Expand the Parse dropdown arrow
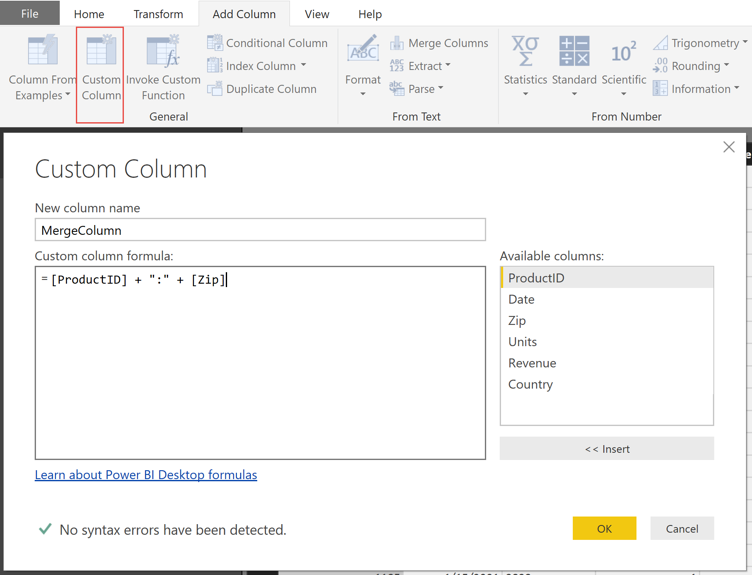The width and height of the screenshot is (752, 575). (441, 88)
